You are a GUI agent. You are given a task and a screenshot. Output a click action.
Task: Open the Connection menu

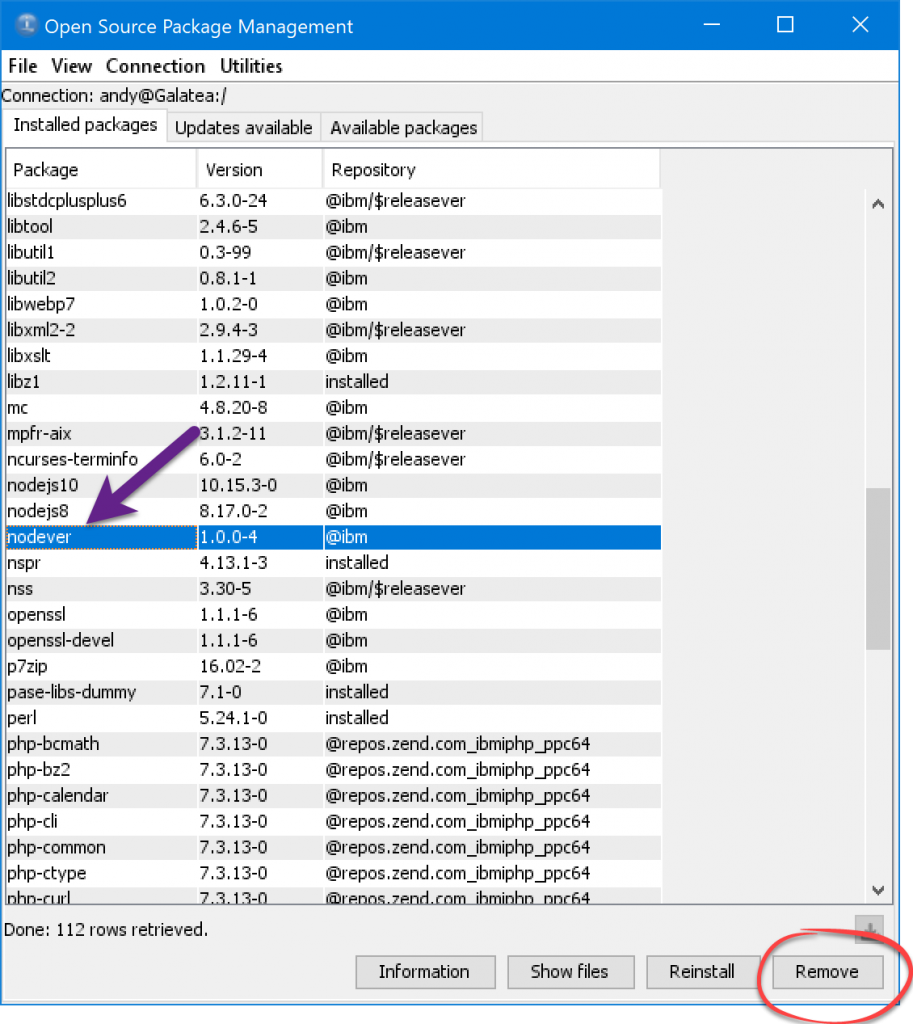[155, 66]
